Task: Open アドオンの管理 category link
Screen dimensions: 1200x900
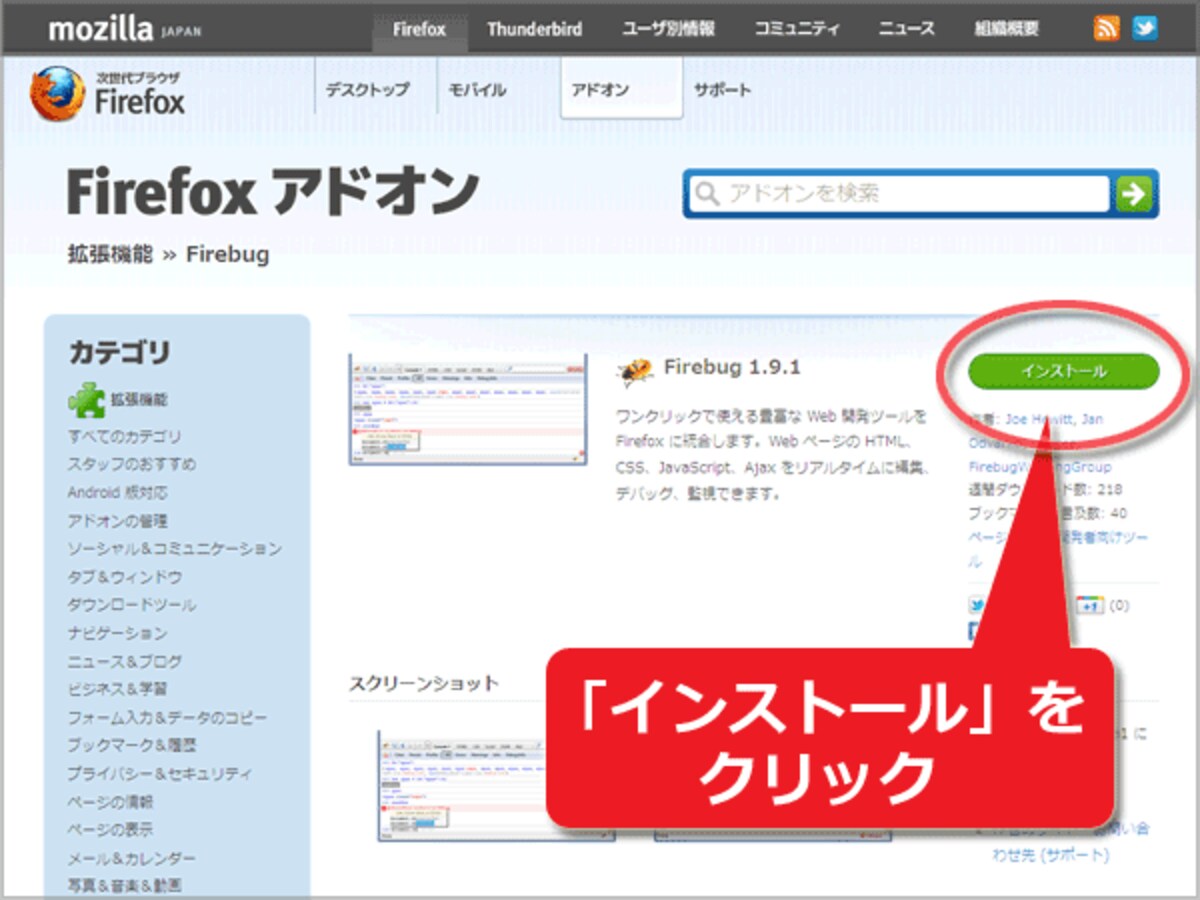Action: (x=118, y=521)
